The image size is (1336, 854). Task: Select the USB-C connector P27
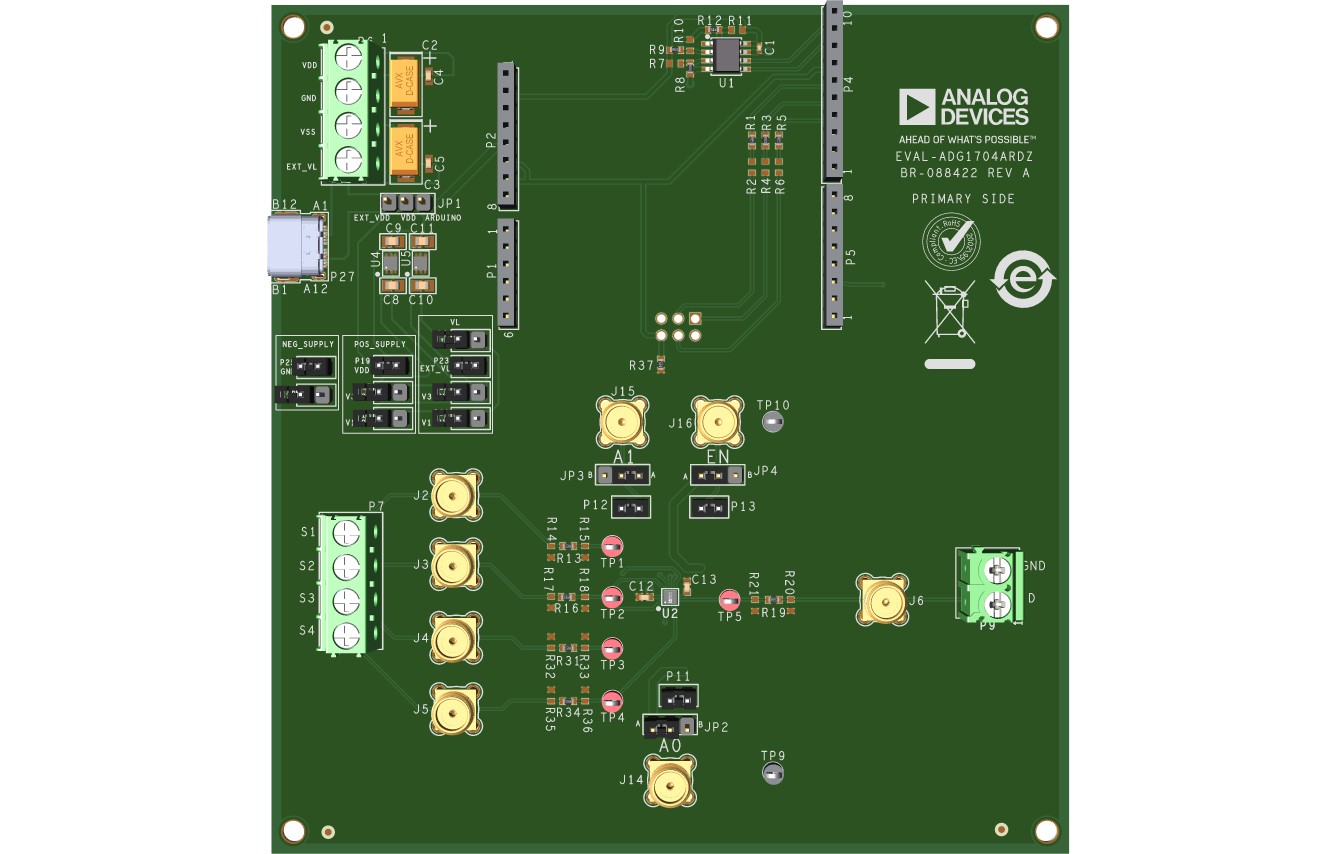pos(298,246)
